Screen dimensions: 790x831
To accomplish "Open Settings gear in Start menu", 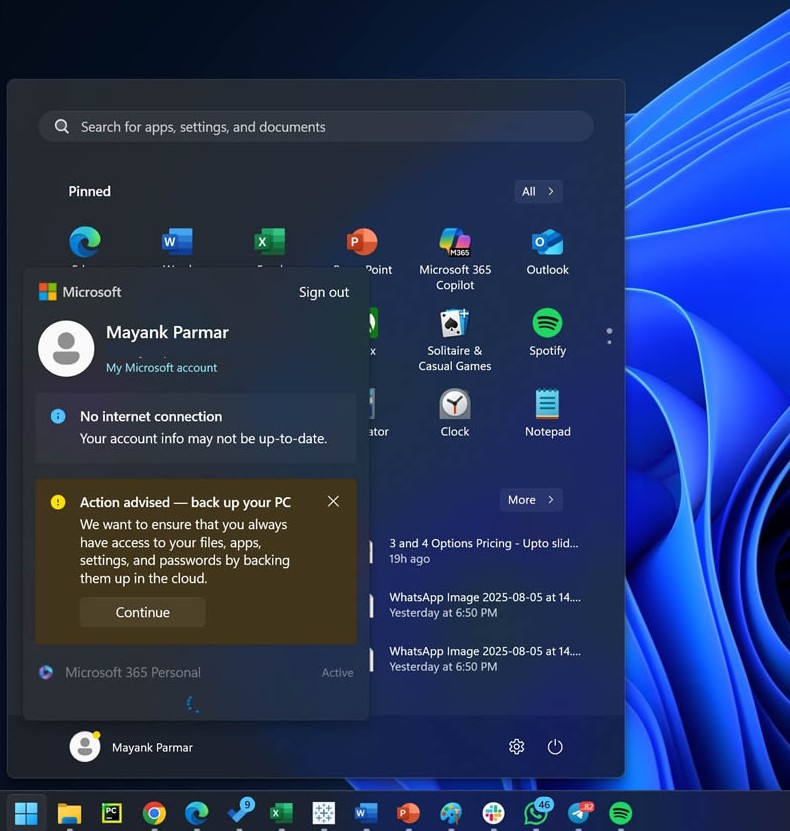I will tap(517, 747).
